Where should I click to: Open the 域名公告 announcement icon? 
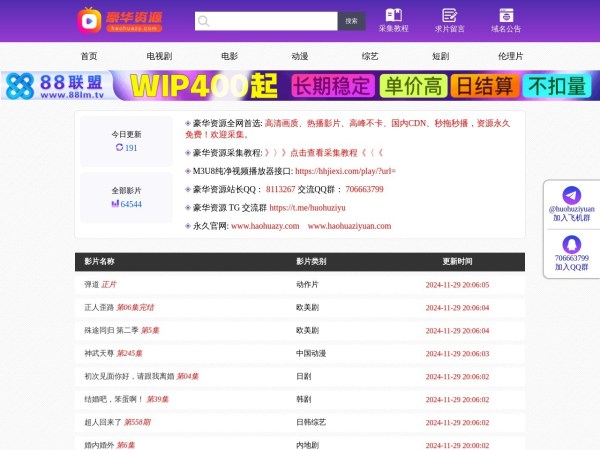coord(506,15)
